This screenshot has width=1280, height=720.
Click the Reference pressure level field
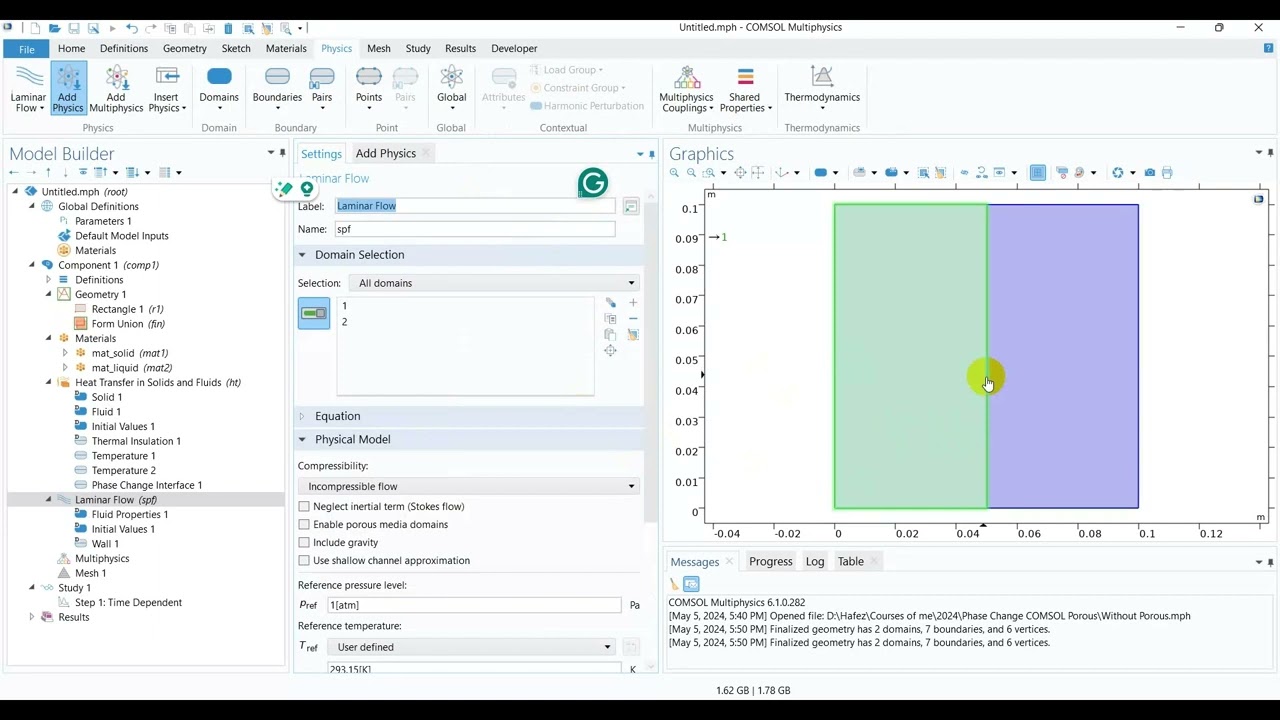tap(474, 605)
